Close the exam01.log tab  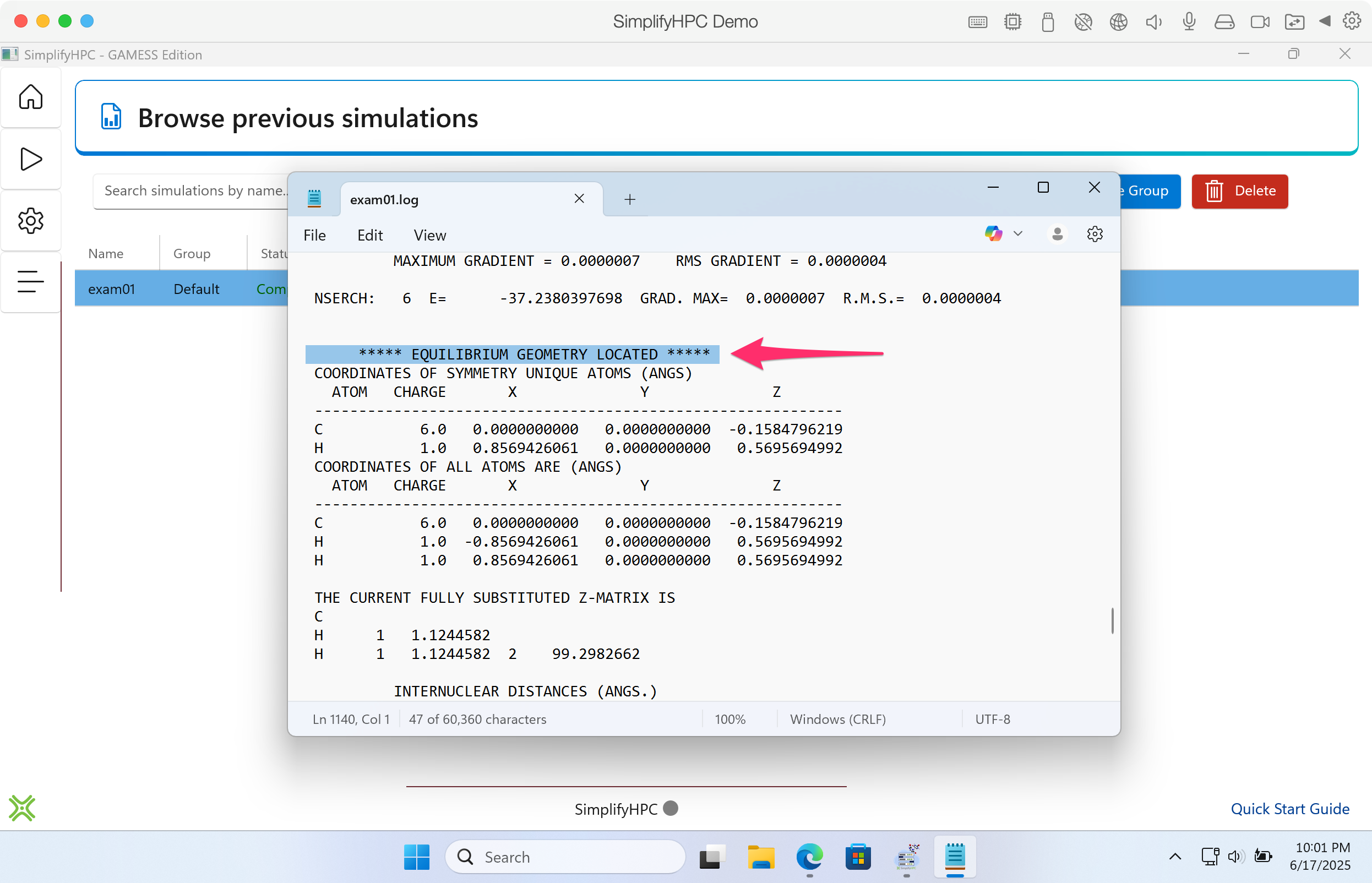click(579, 199)
